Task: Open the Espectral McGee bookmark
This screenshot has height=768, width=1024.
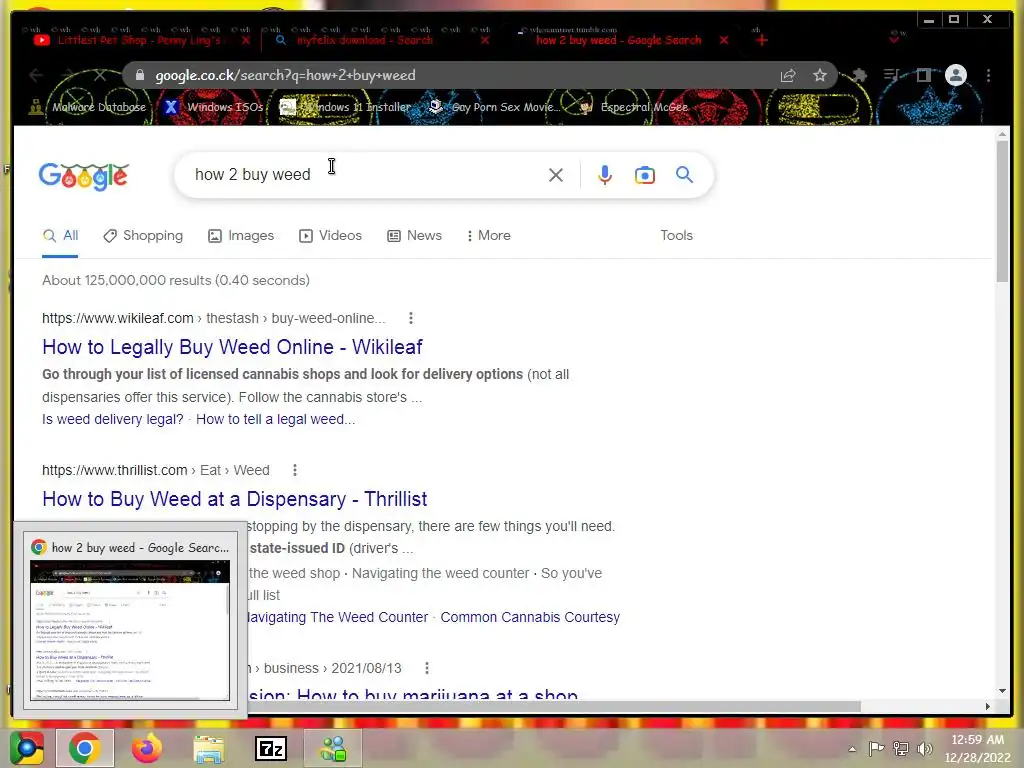Action: pyautogui.click(x=633, y=106)
